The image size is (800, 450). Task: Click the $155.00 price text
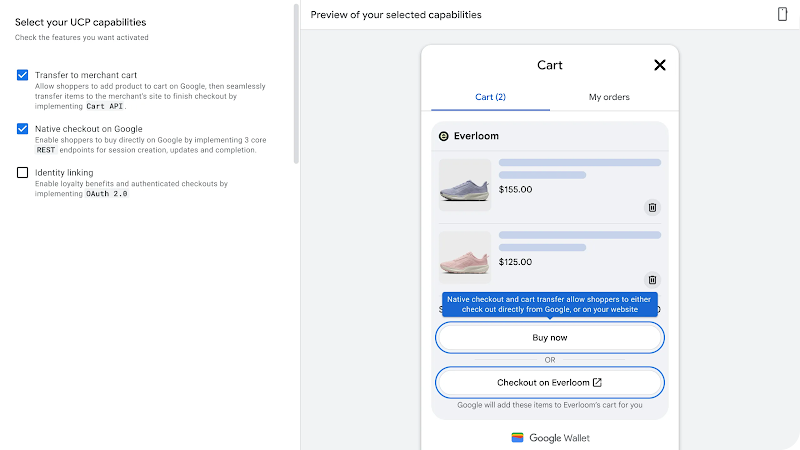(515, 189)
